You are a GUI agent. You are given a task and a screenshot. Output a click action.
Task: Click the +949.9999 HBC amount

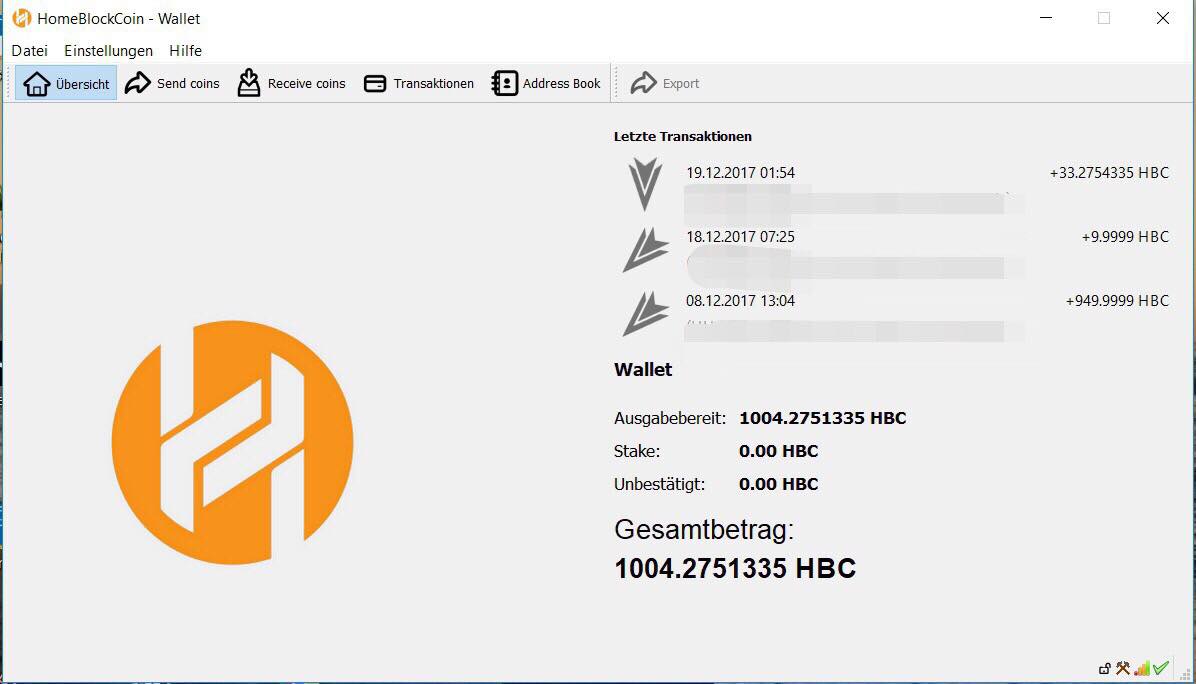[x=1117, y=301]
